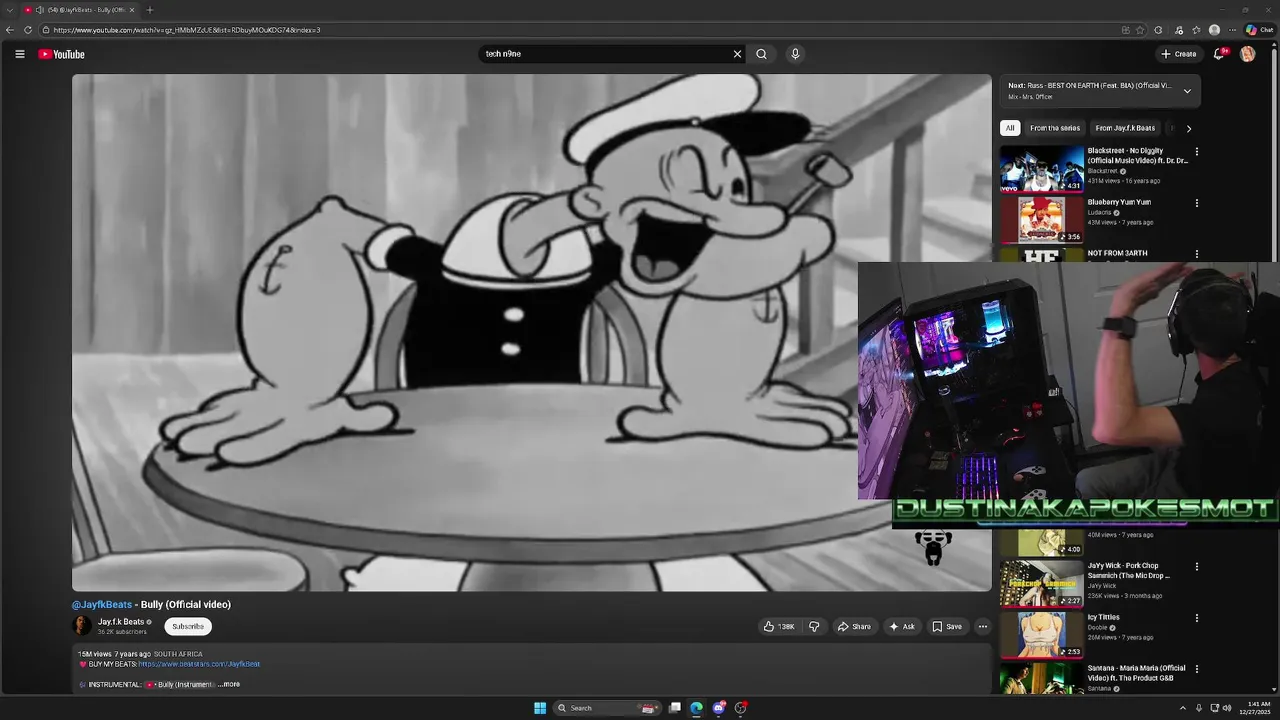The image size is (1280, 720).
Task: Open the YouTube guide hamburger menu
Action: [19, 54]
